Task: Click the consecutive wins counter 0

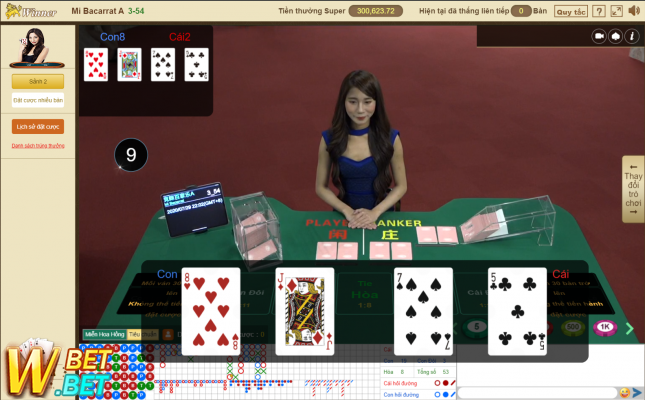Action: [x=521, y=11]
